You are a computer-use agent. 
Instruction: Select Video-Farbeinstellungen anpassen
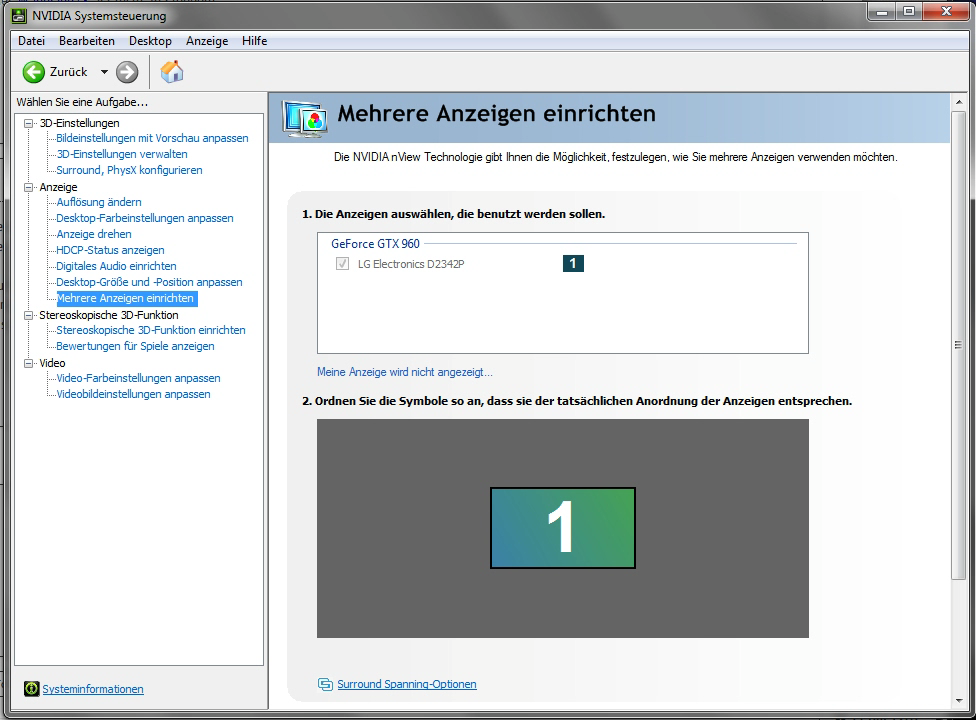click(138, 378)
